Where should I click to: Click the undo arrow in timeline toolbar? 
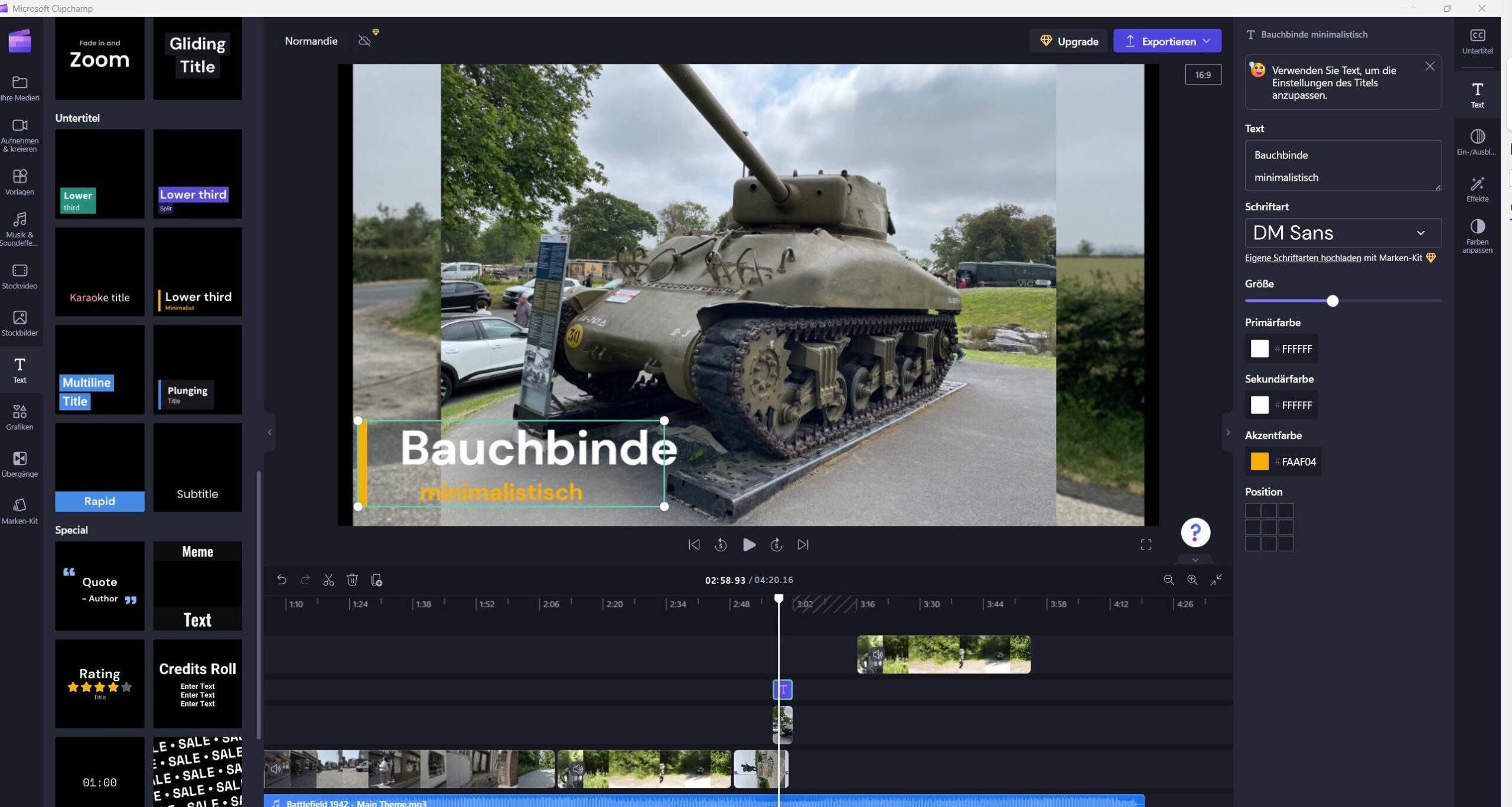point(282,580)
